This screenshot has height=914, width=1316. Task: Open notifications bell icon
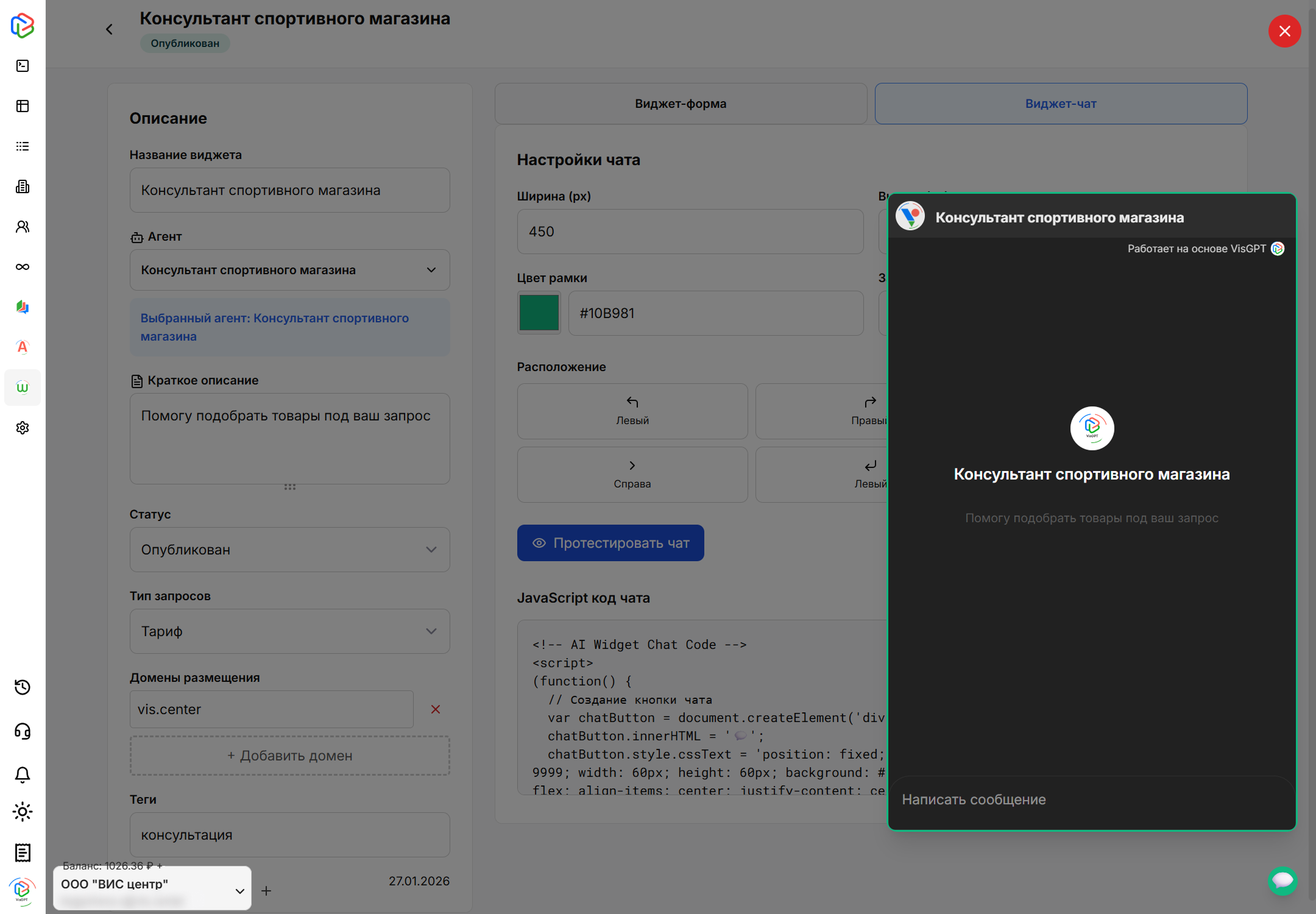coord(23,774)
